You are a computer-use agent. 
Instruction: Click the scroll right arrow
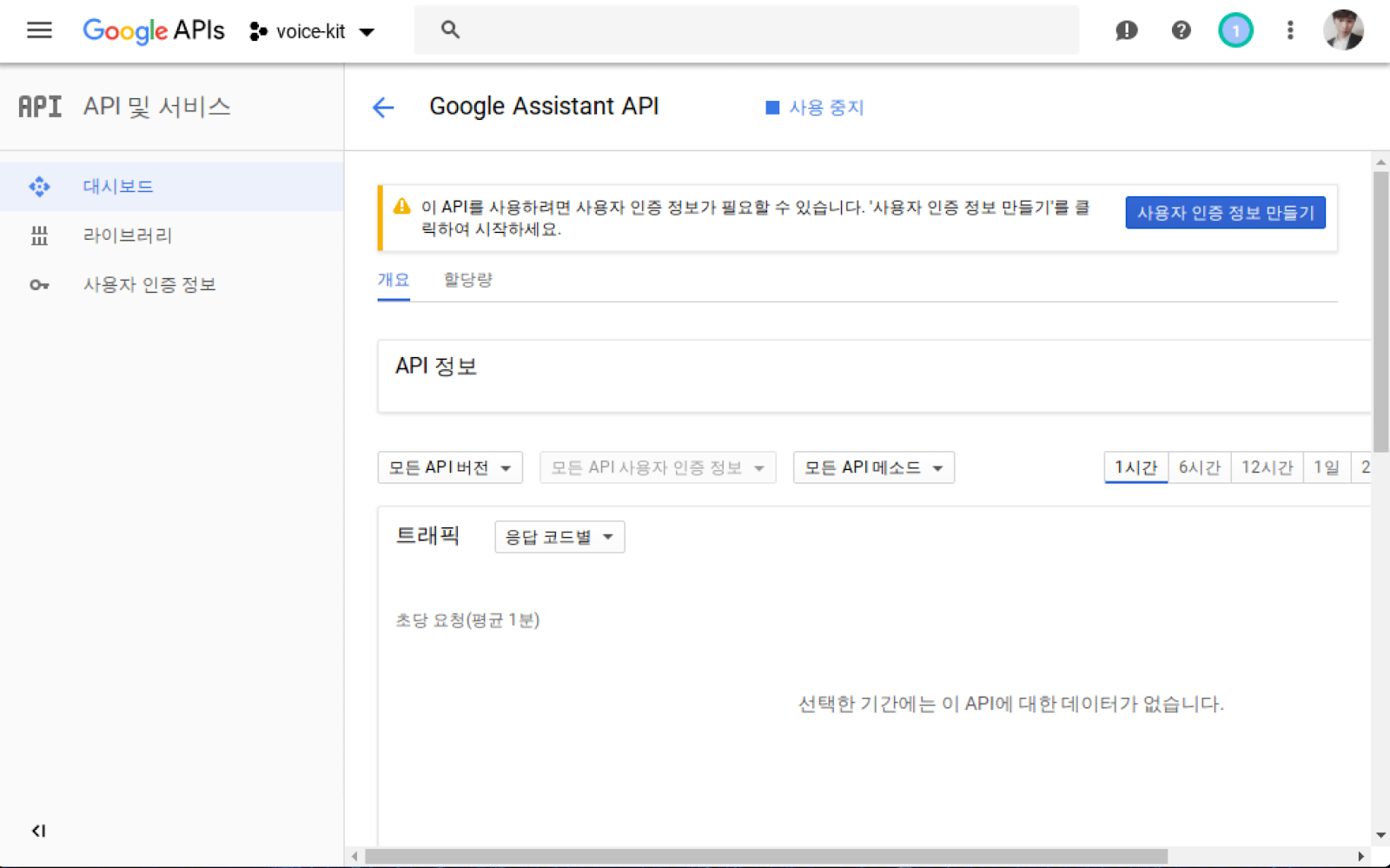(x=1360, y=856)
